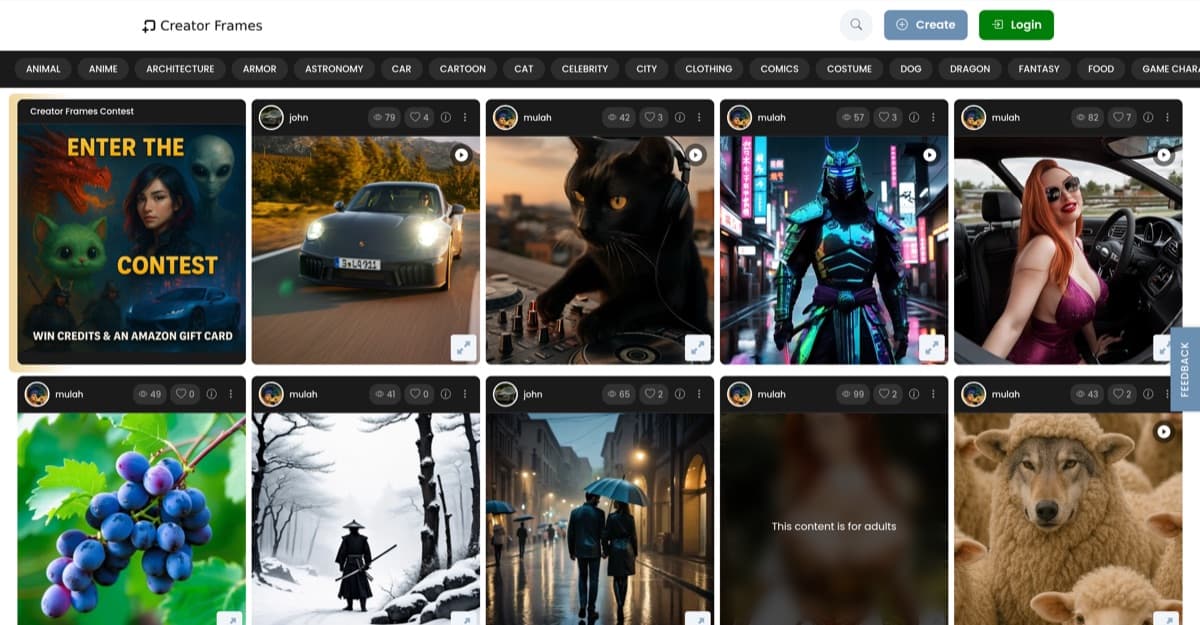Open the options menu on the adults-only content card

(x=933, y=394)
